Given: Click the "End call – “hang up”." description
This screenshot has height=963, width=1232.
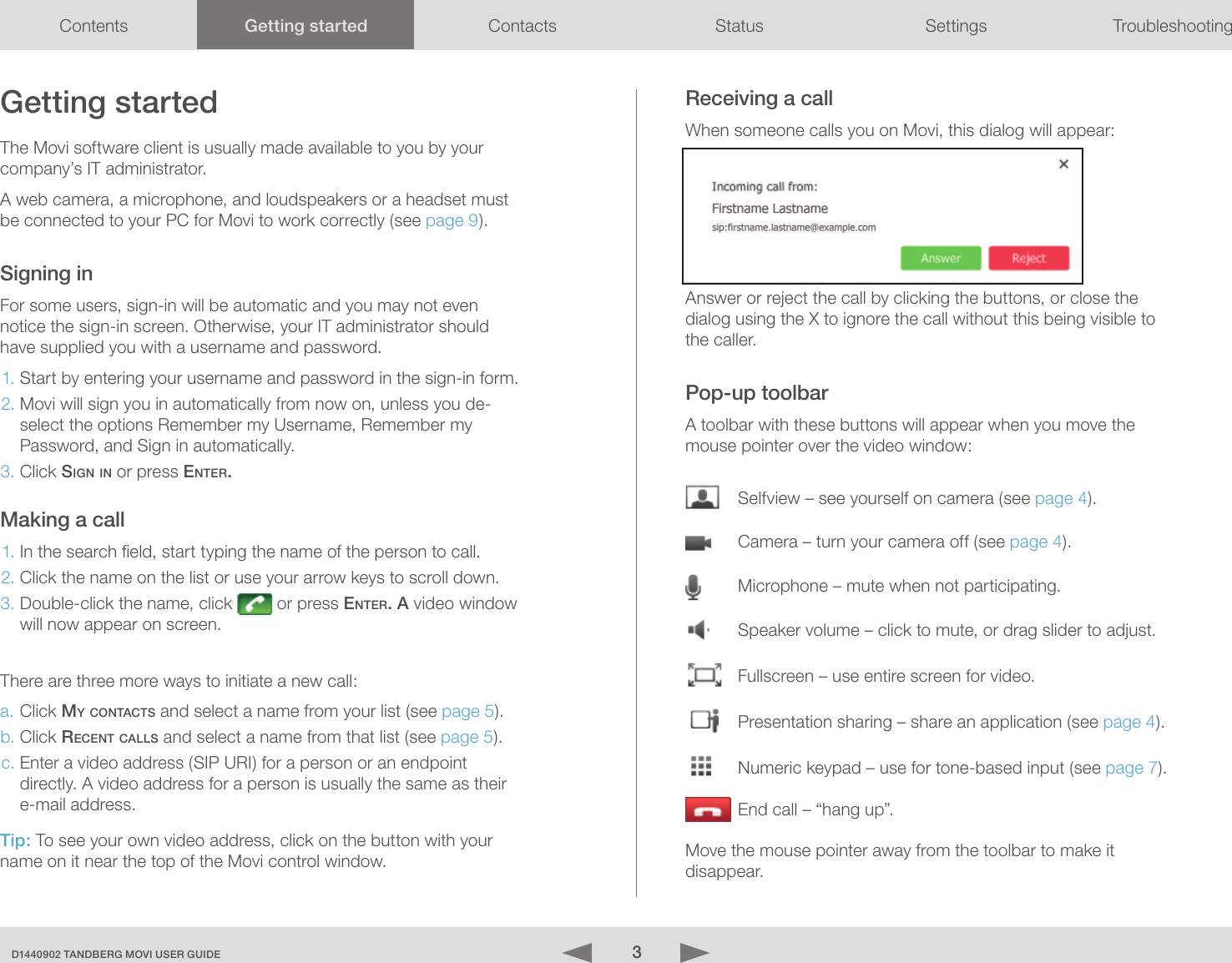Looking at the screenshot, I should pyautogui.click(x=815, y=809).
